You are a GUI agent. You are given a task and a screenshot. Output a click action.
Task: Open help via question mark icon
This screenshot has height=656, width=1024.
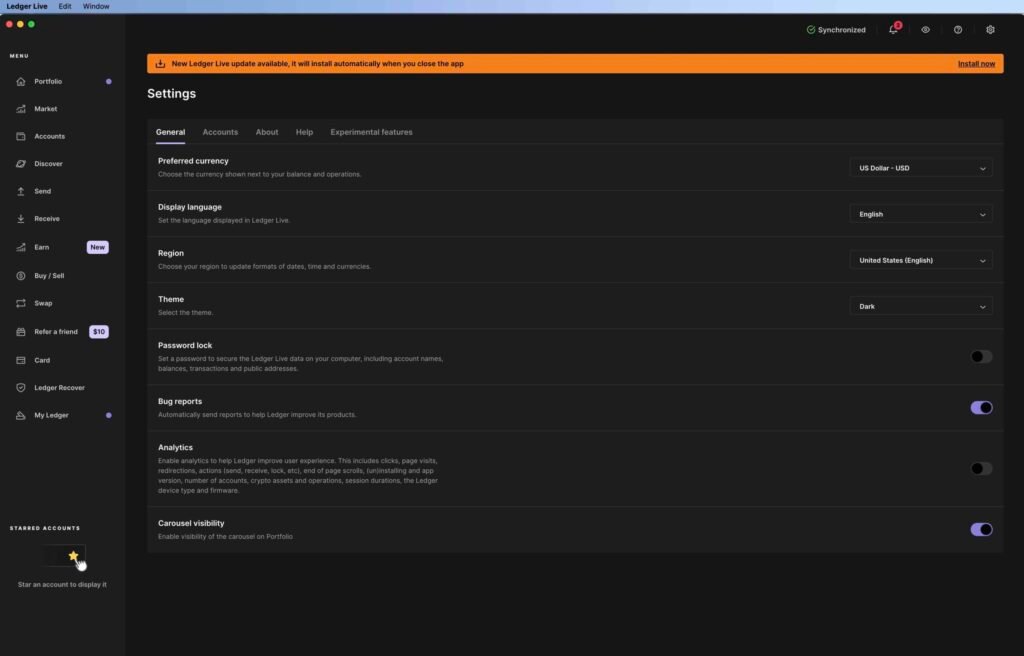(957, 29)
